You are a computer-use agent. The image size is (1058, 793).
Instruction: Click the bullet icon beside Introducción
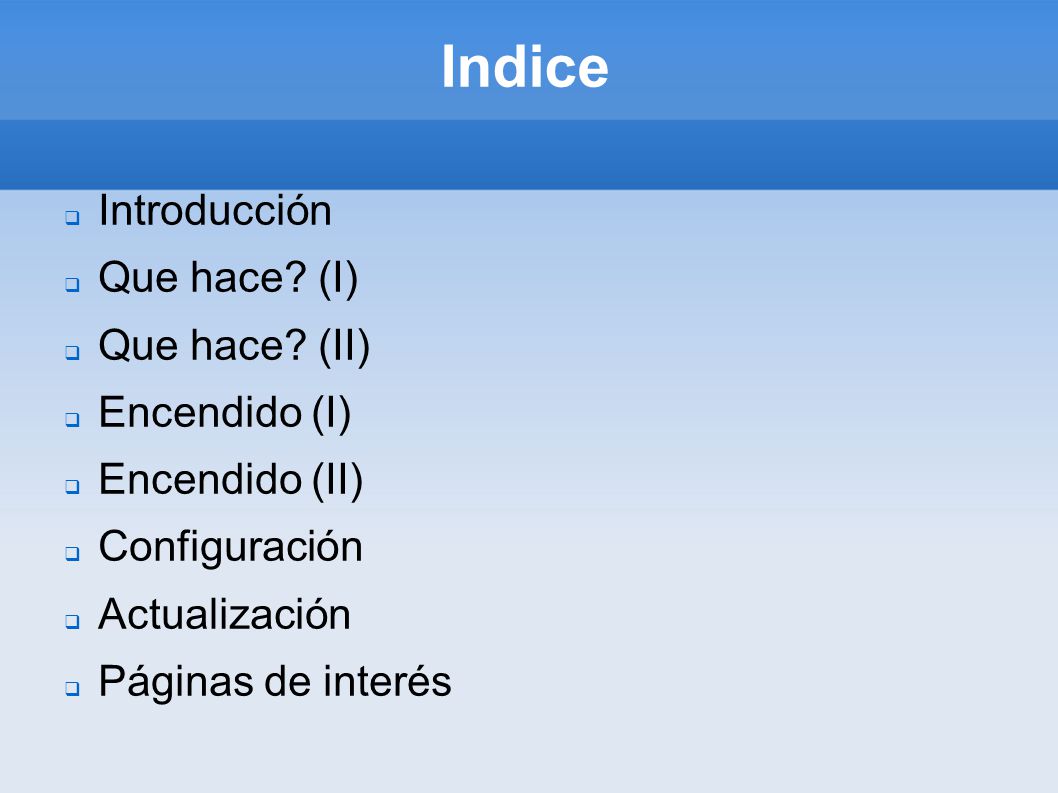coord(72,217)
